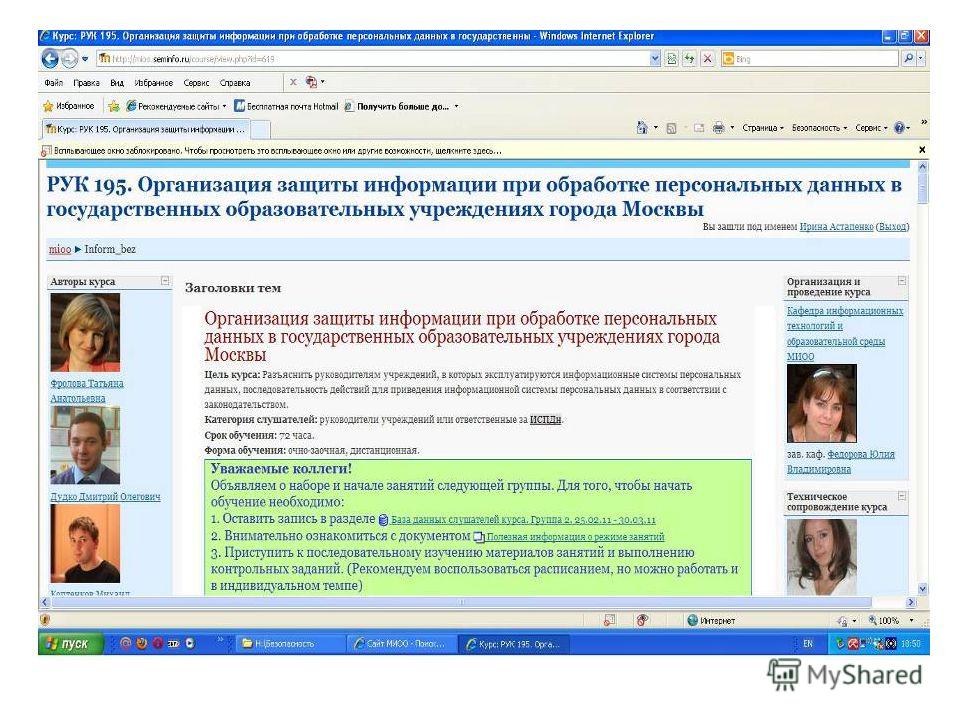The image size is (960, 720).
Task: Close the pop-up blocked information bar
Action: [x=922, y=149]
